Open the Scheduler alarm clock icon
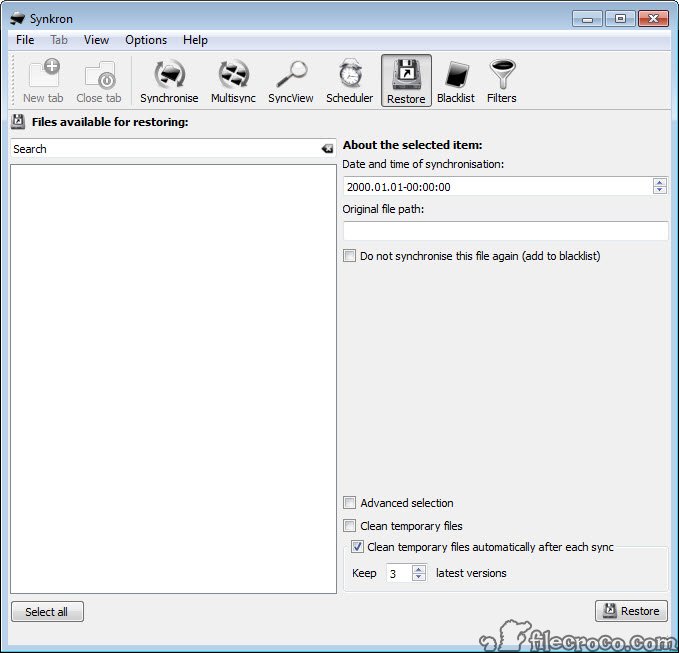 pos(349,81)
